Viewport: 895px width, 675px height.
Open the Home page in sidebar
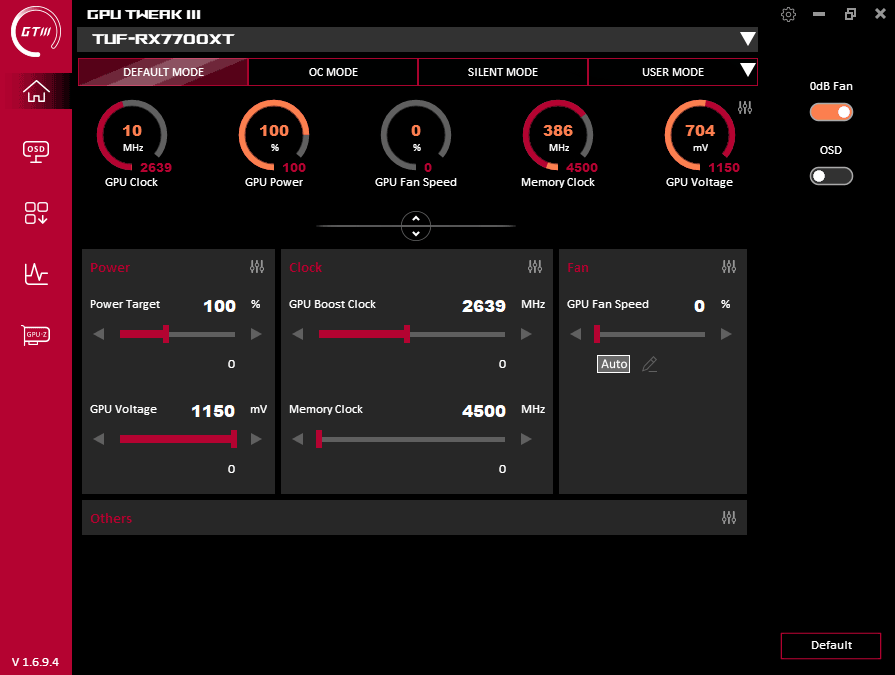tap(36, 91)
